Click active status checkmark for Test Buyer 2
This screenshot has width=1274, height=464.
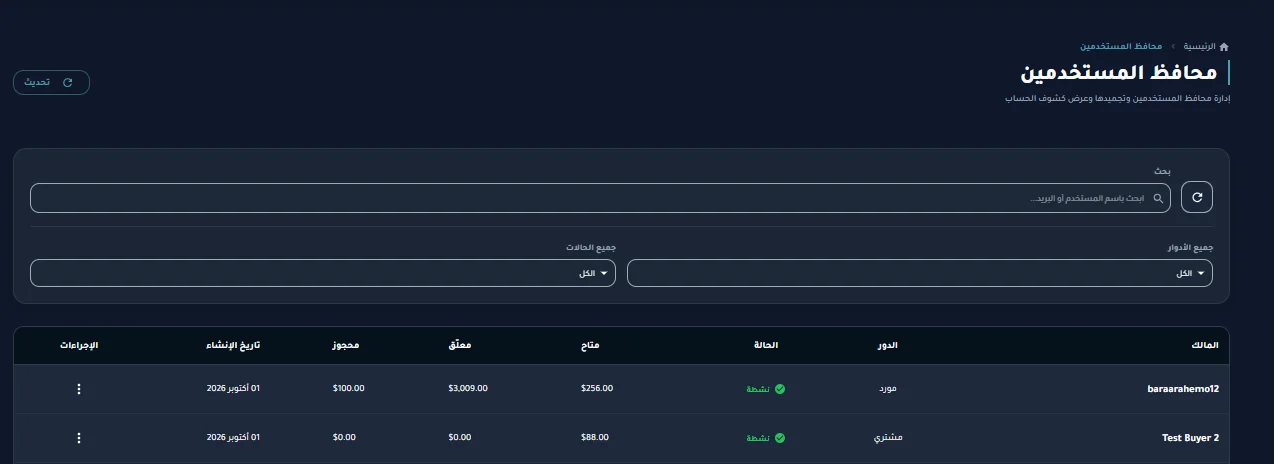click(780, 438)
